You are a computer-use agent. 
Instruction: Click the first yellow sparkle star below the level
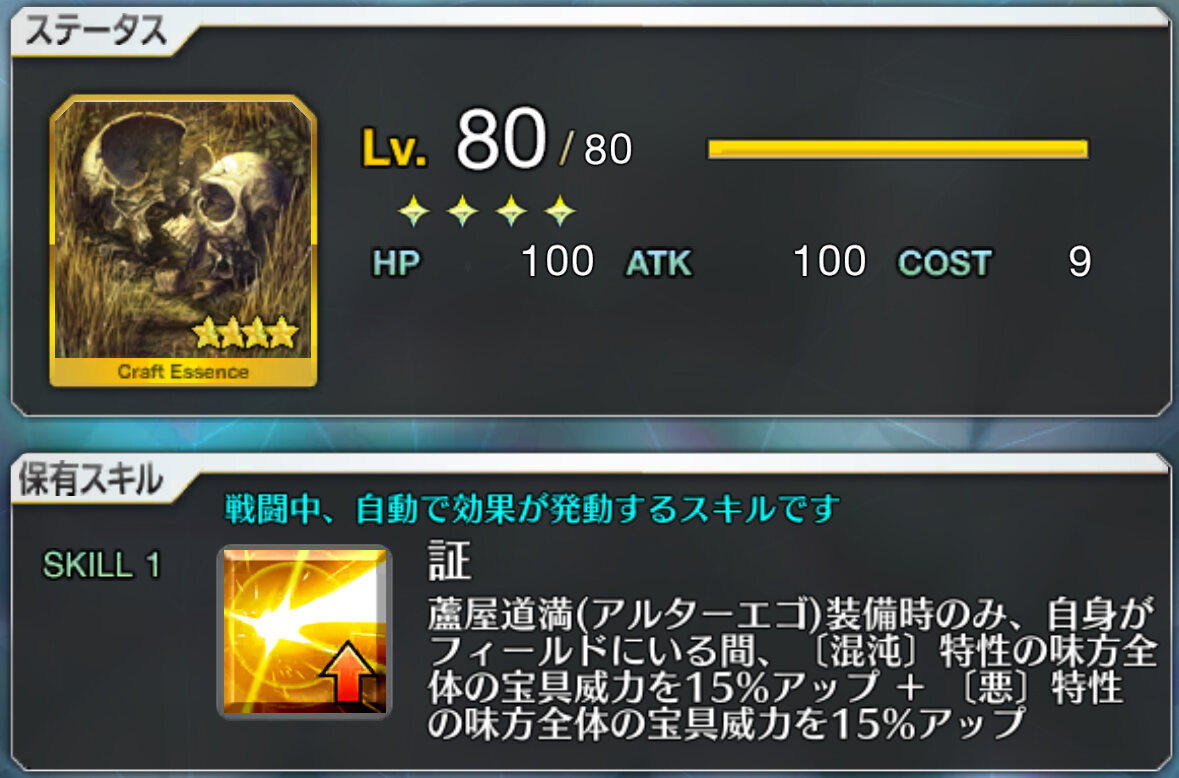[414, 210]
